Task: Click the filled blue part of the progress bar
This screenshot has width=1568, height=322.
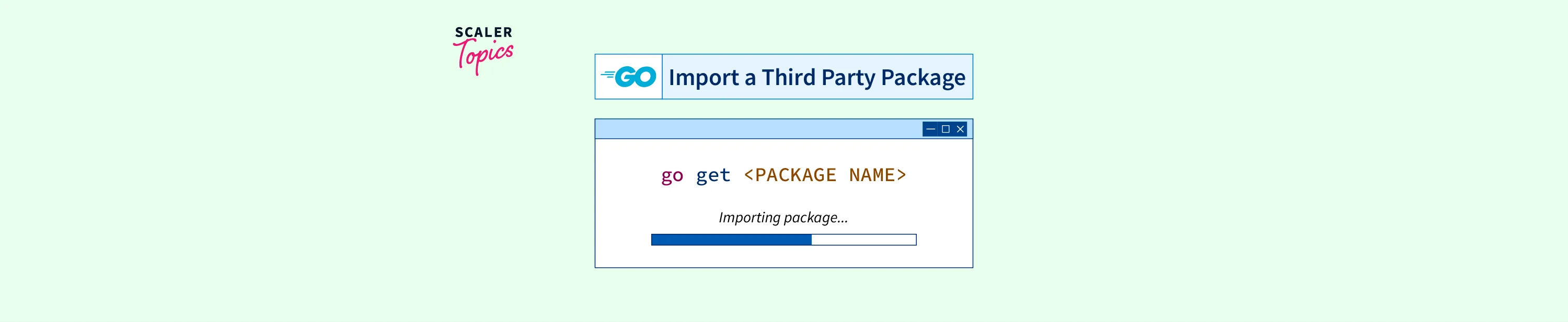Action: 731,240
